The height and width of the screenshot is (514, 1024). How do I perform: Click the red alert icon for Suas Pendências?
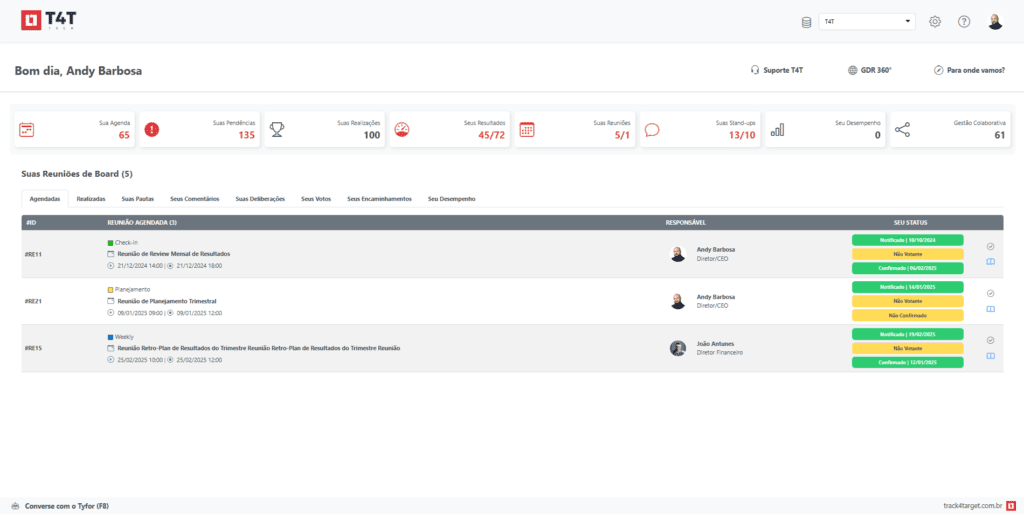pyautogui.click(x=152, y=129)
